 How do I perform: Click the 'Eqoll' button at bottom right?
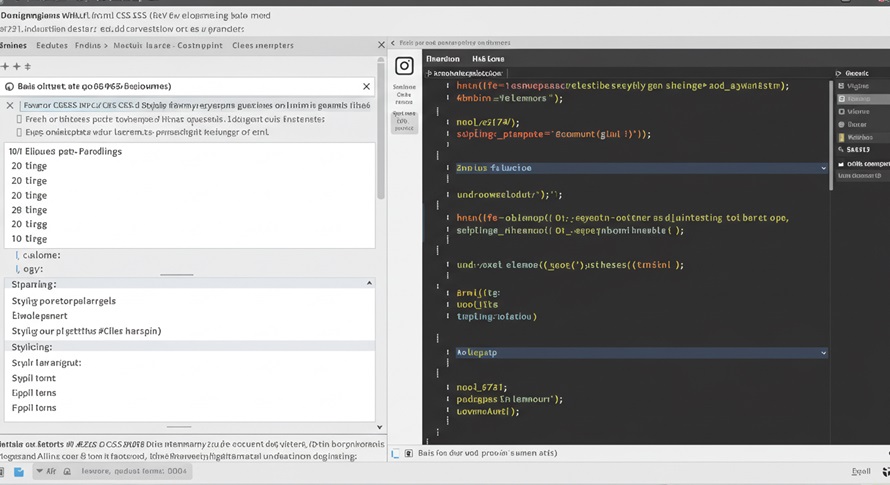pos(861,471)
